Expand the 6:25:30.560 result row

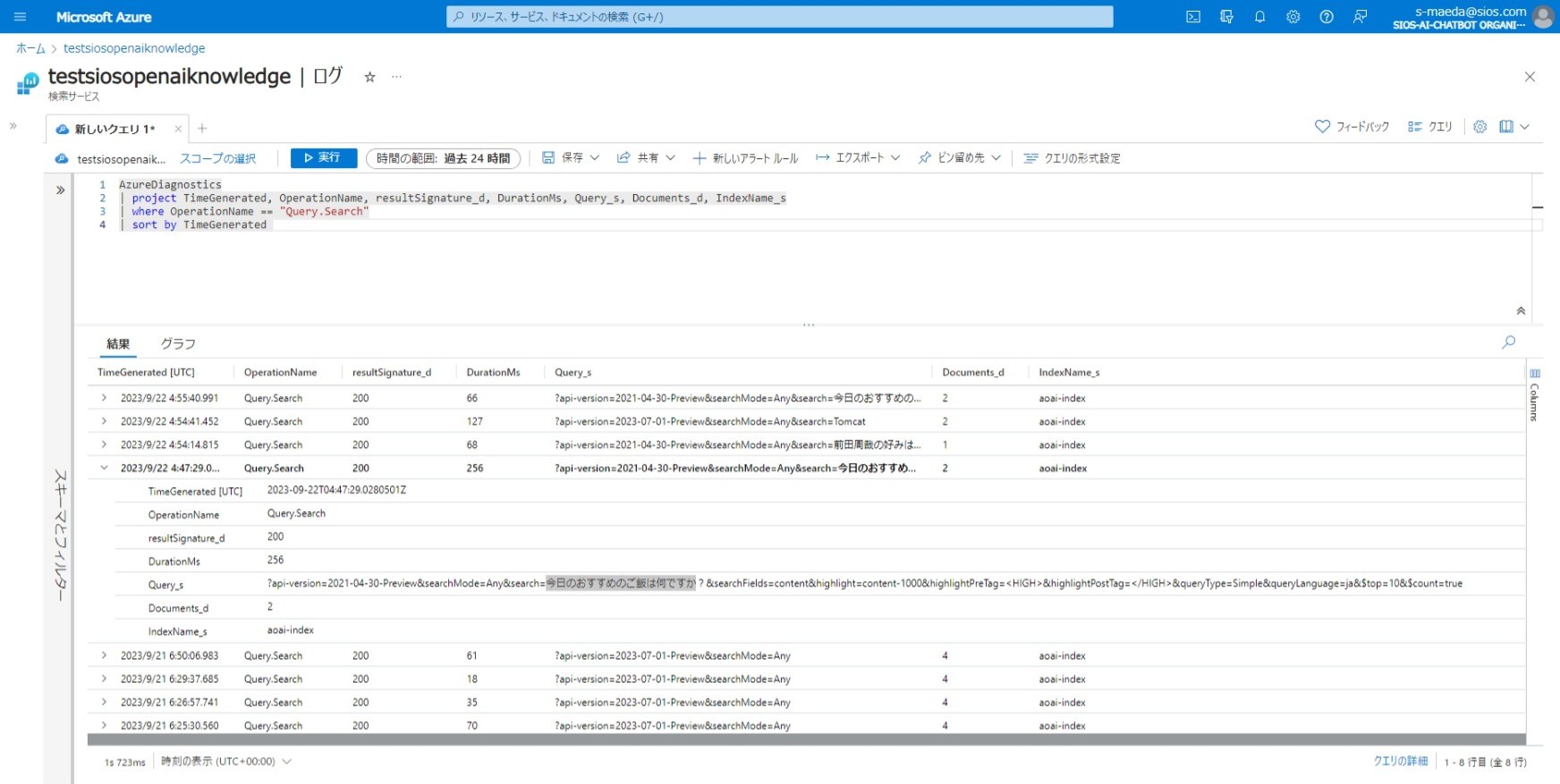tap(104, 725)
